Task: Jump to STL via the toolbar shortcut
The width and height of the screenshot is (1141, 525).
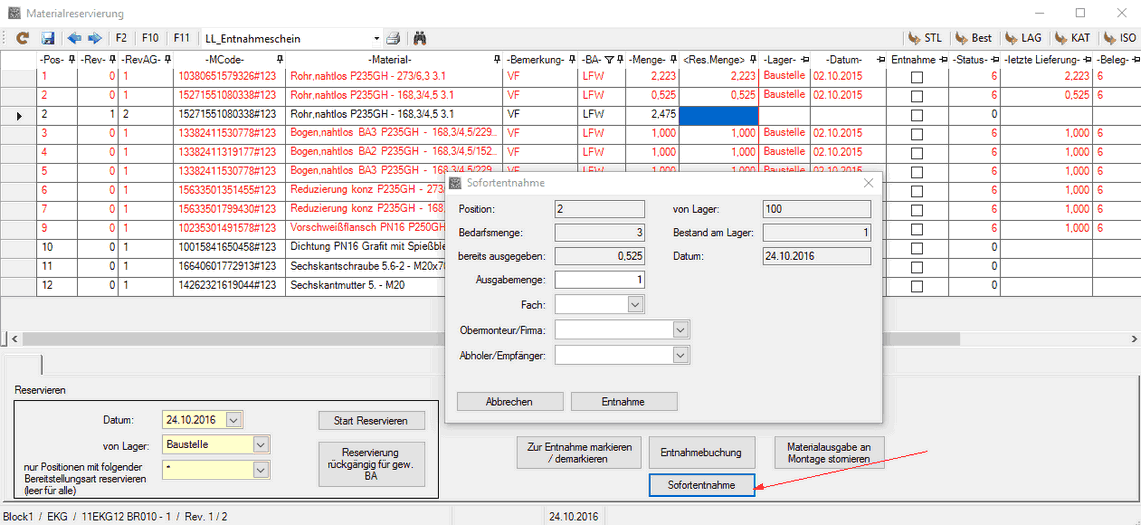Action: click(x=923, y=38)
